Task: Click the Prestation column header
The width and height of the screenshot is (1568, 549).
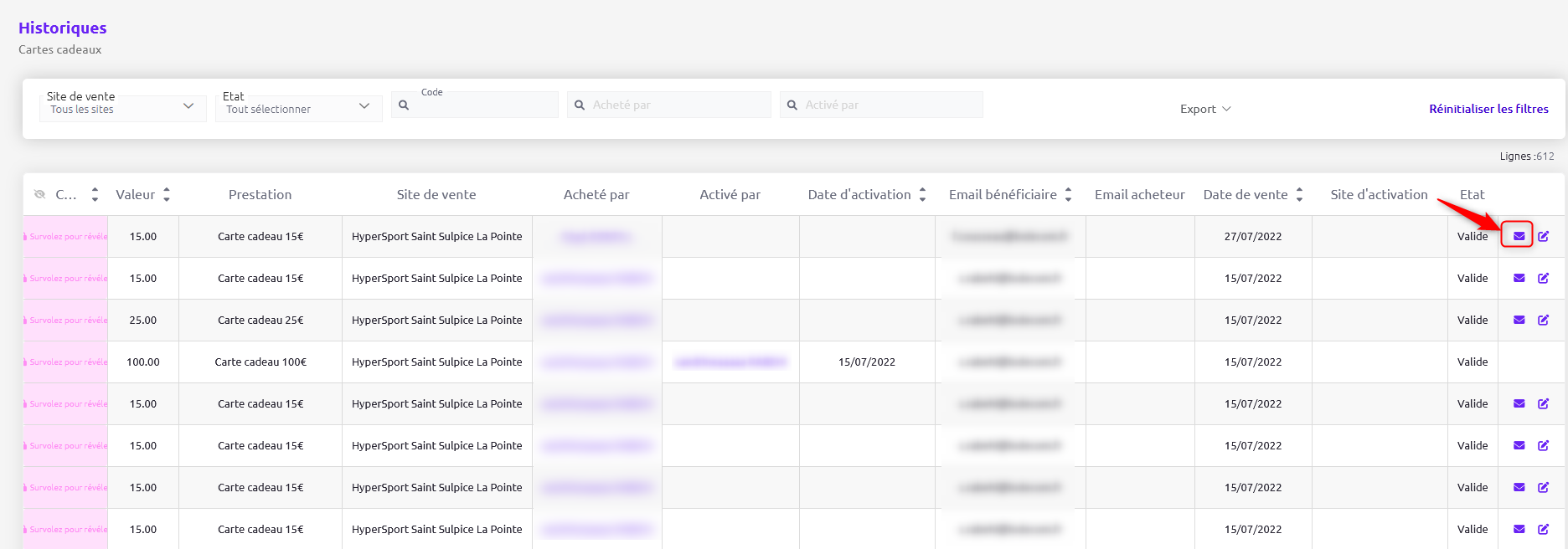Action: (x=260, y=194)
